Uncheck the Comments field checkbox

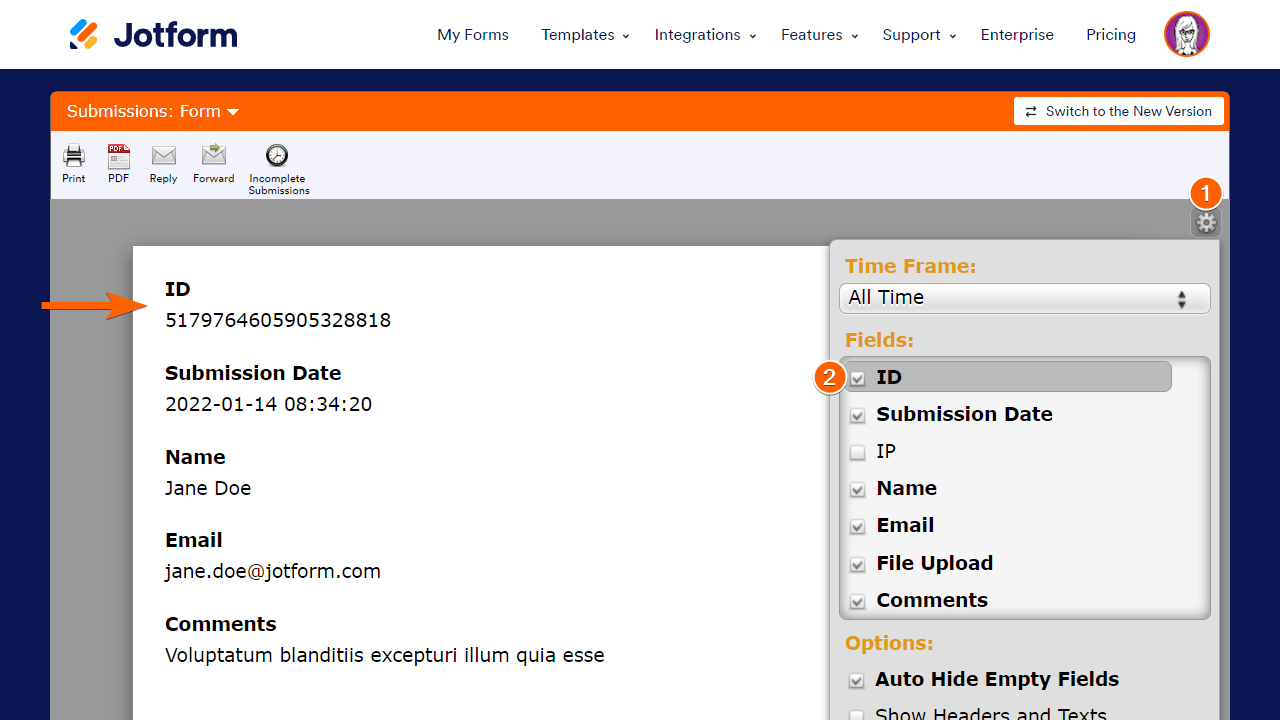(858, 601)
